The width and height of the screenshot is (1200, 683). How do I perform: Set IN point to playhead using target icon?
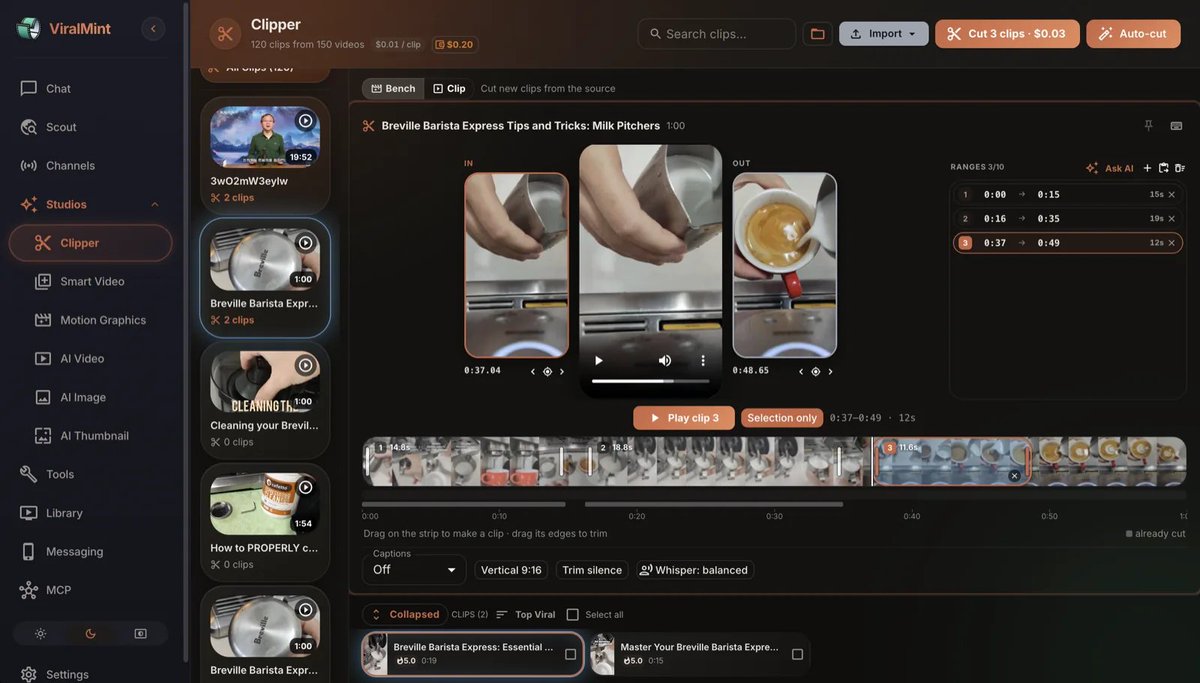[547, 371]
